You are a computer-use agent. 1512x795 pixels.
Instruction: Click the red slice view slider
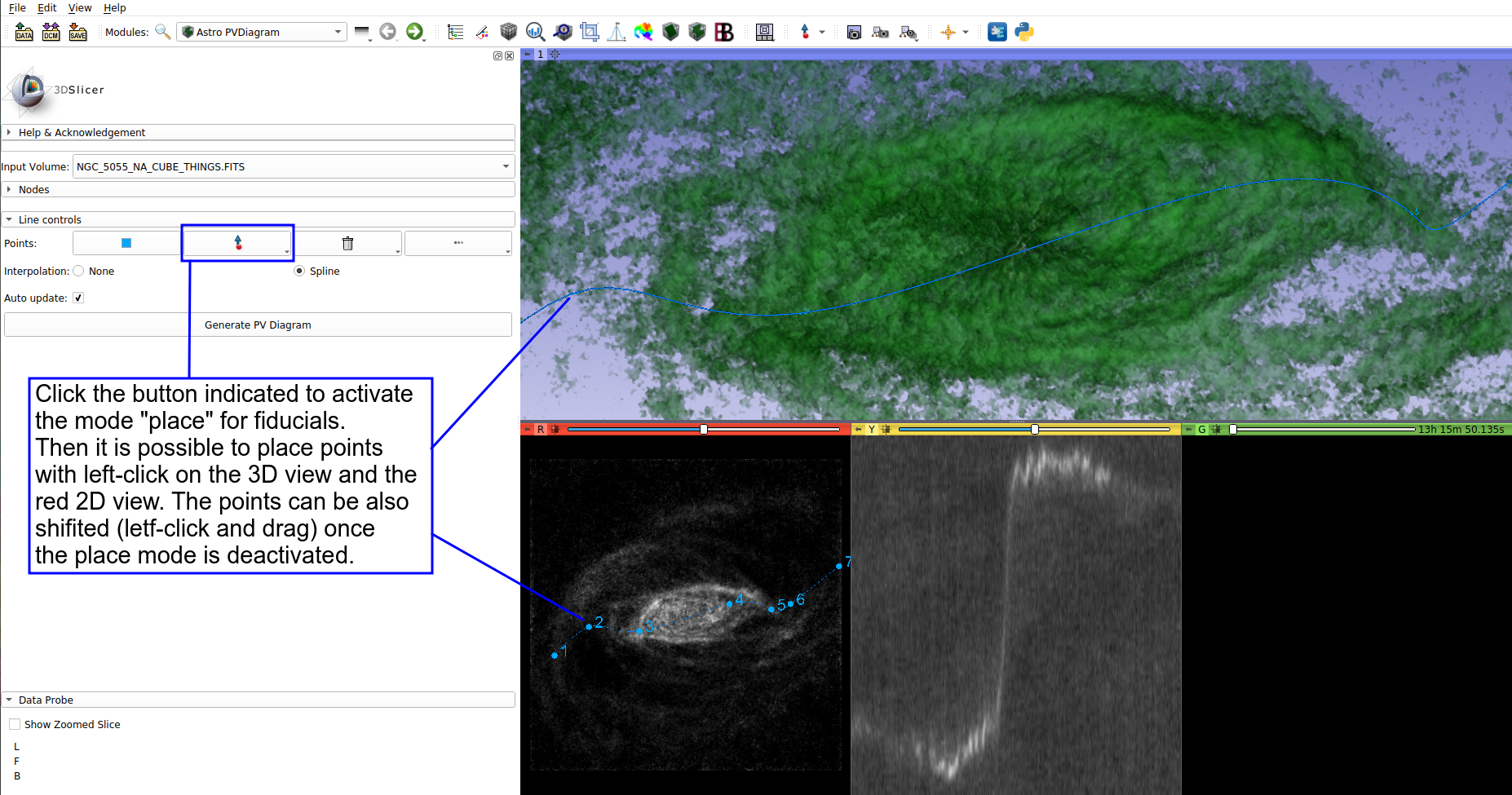pyautogui.click(x=703, y=429)
